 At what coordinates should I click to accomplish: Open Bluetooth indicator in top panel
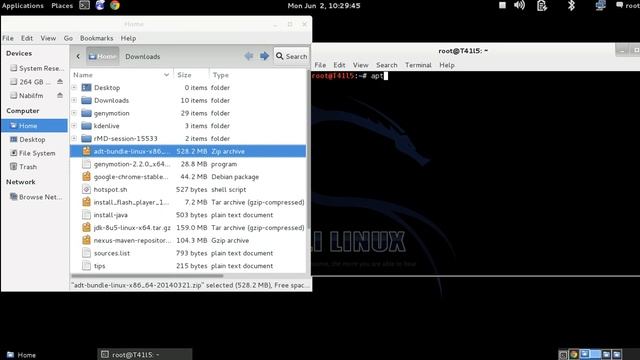point(571,5)
